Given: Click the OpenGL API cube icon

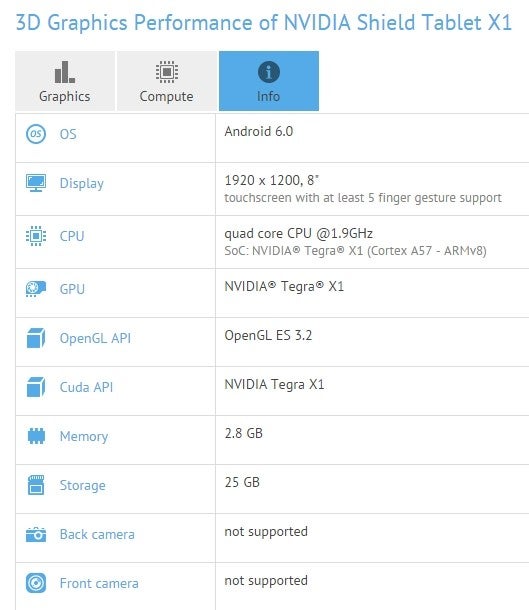Looking at the screenshot, I should [36, 338].
